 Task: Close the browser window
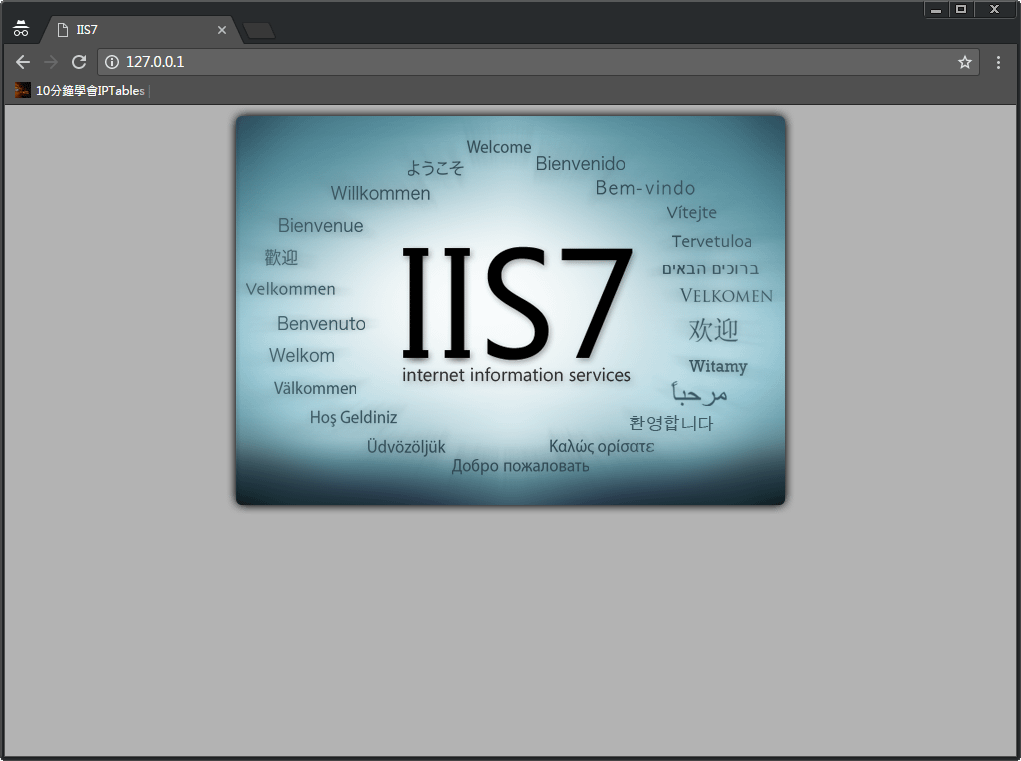(994, 9)
